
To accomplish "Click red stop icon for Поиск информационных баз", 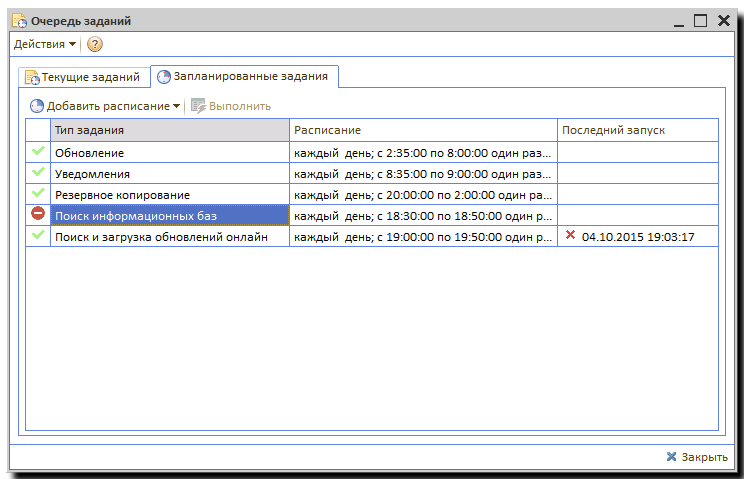I will (38, 214).
